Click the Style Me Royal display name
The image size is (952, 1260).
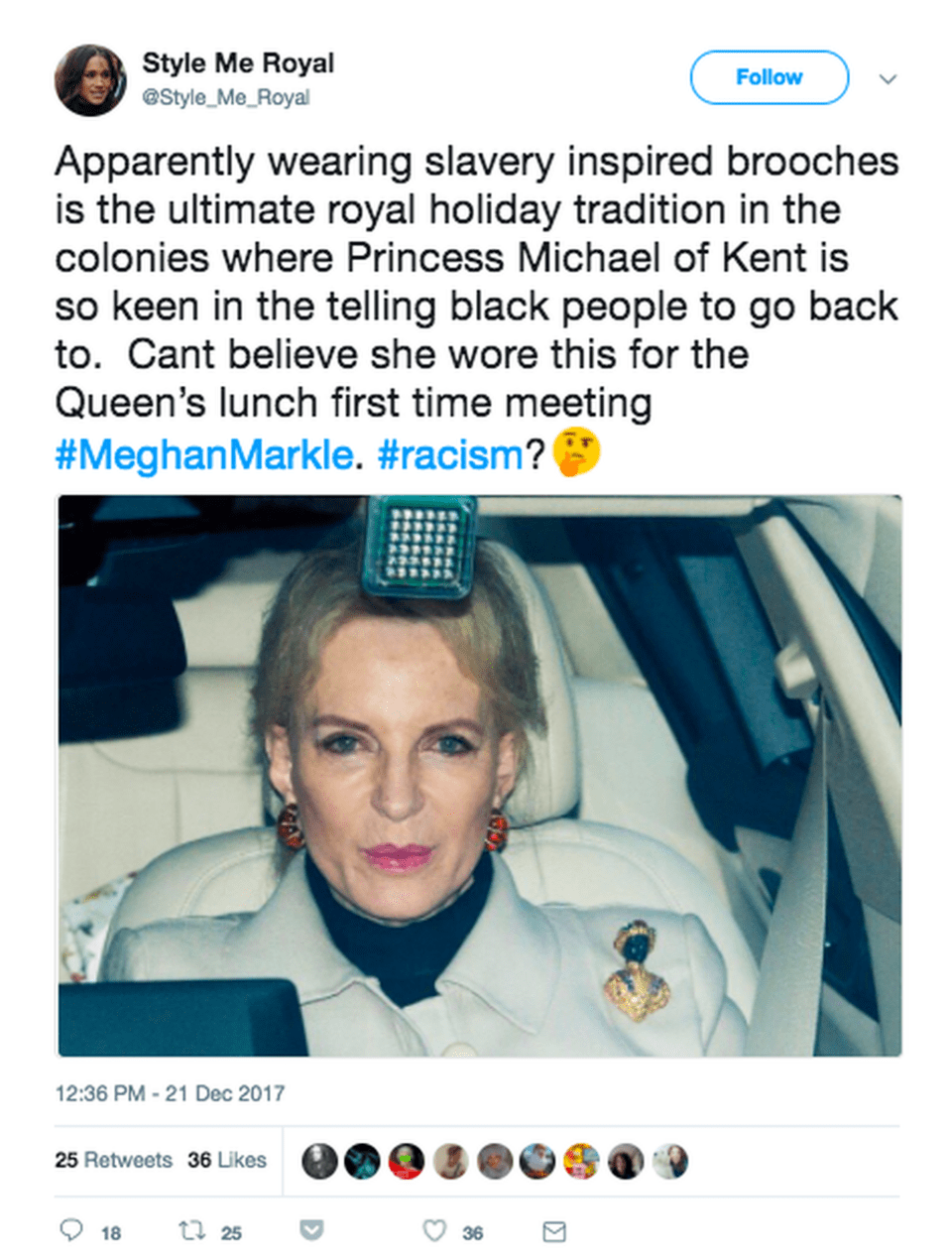[238, 63]
